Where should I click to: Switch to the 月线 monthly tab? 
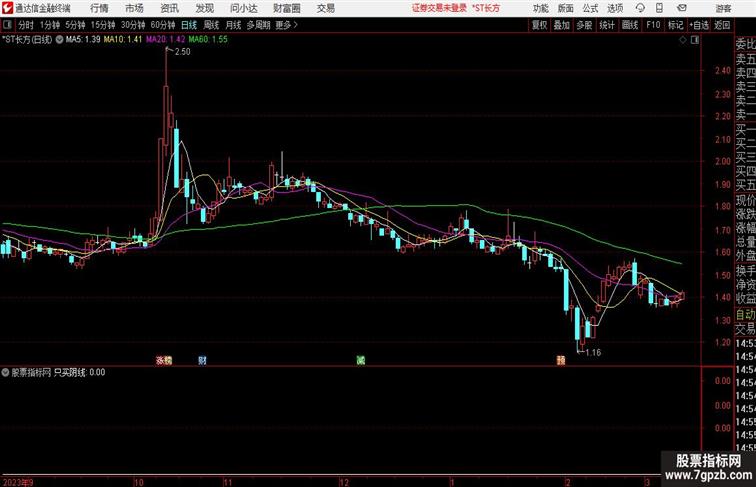(233, 25)
